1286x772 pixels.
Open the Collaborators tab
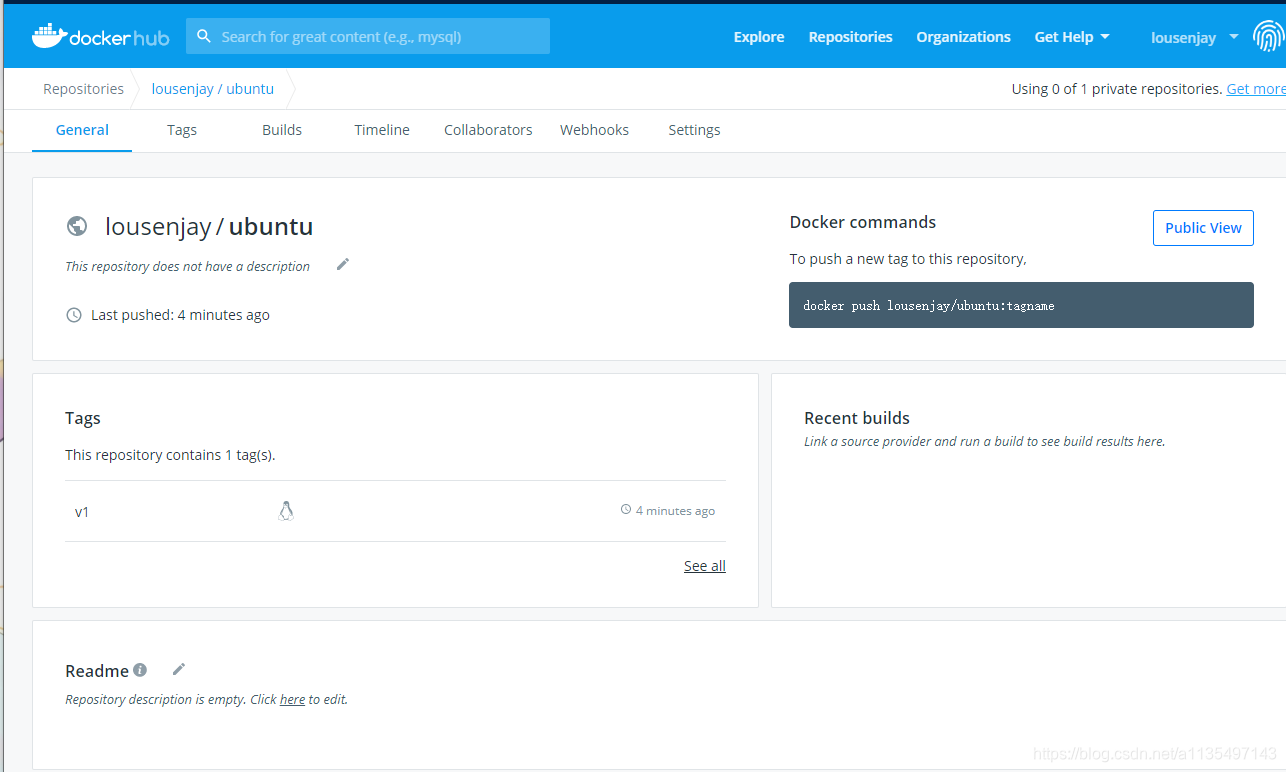tap(488, 130)
